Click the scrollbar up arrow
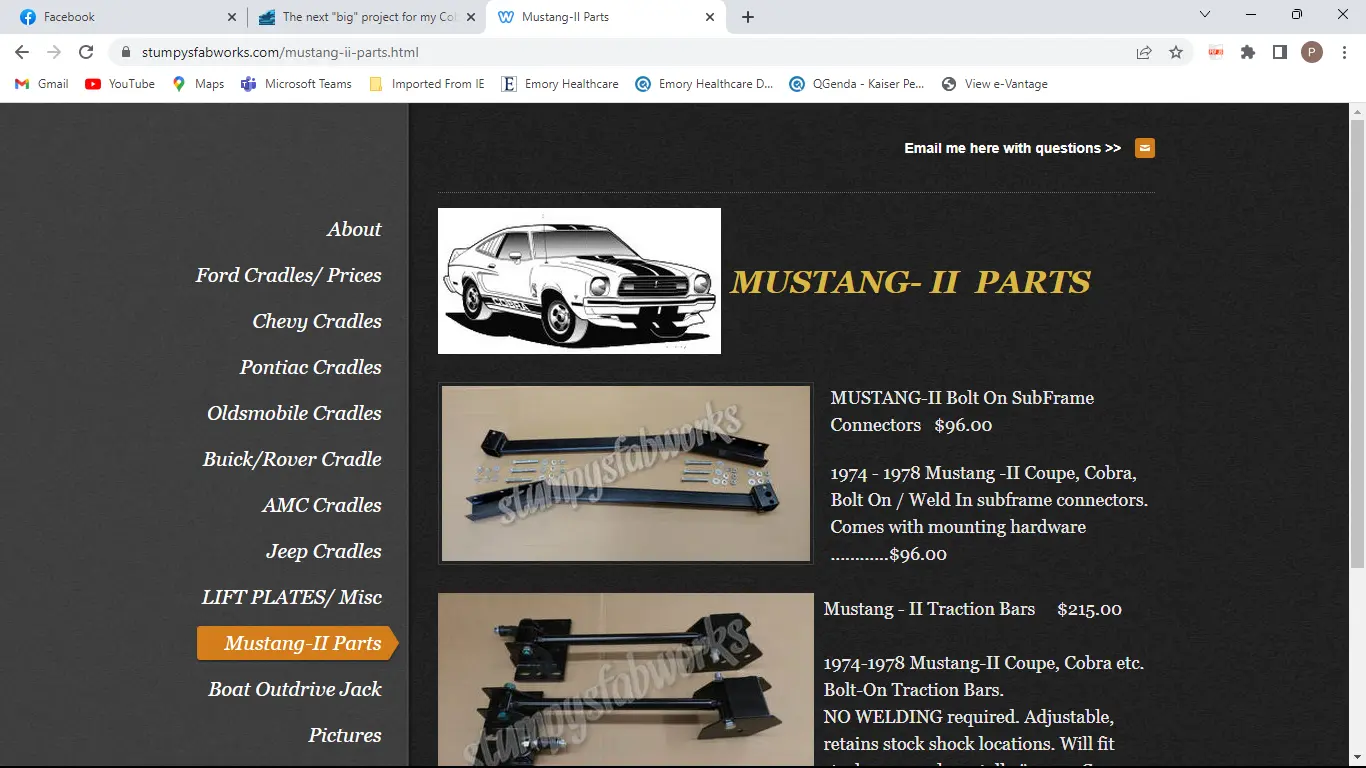Image resolution: width=1366 pixels, height=768 pixels. pyautogui.click(x=1357, y=110)
